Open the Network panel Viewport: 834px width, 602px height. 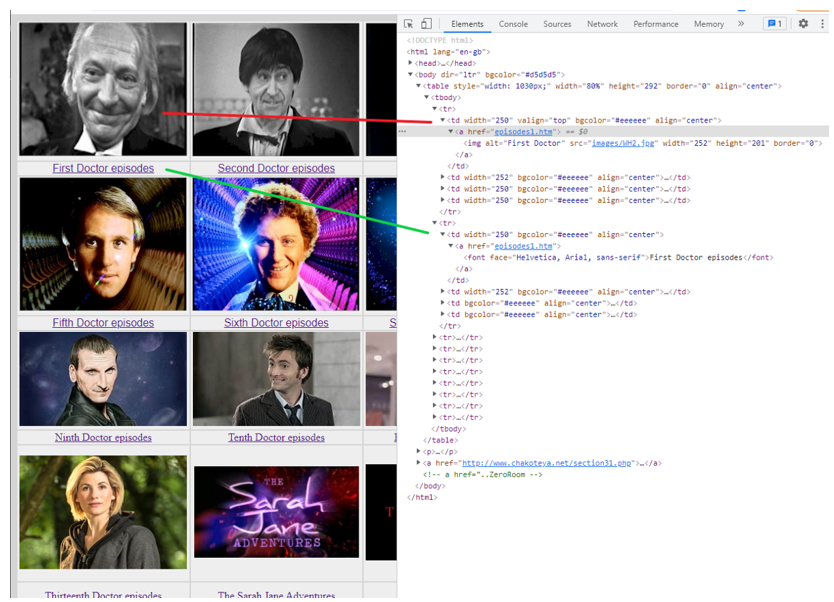pos(602,24)
